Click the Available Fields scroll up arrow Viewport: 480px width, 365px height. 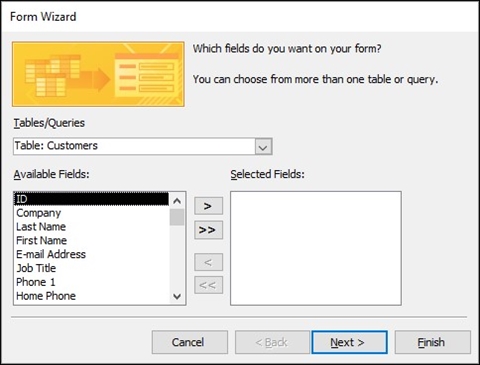tap(177, 201)
